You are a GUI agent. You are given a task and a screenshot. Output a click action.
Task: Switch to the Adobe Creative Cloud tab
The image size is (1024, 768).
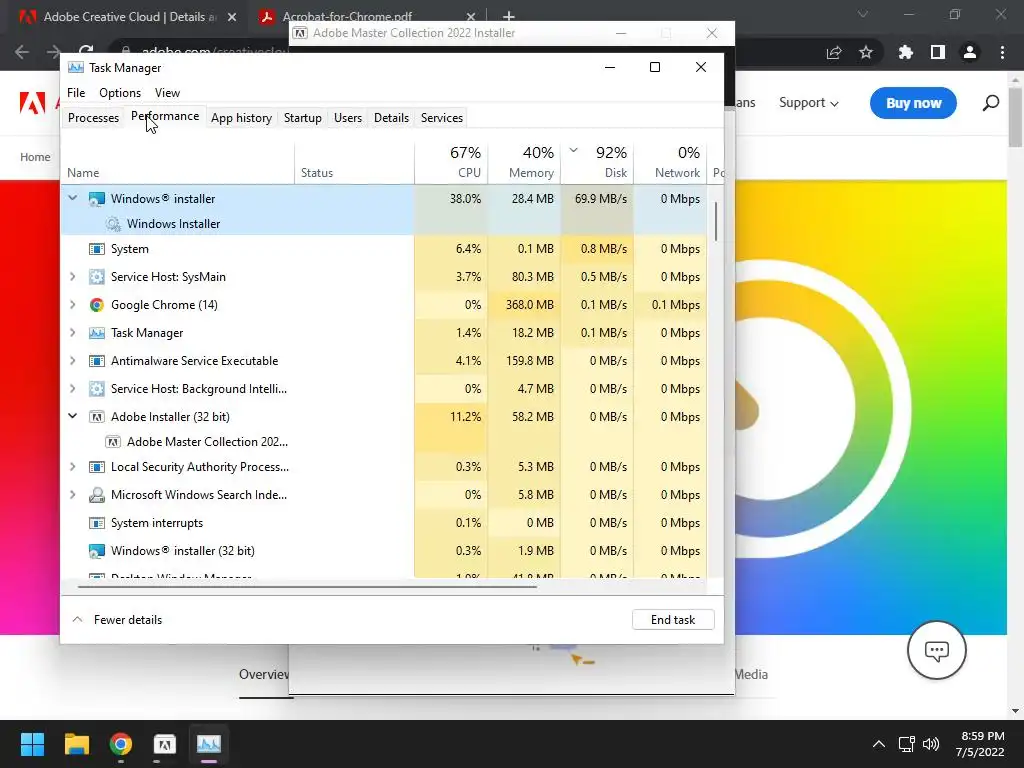tap(129, 17)
